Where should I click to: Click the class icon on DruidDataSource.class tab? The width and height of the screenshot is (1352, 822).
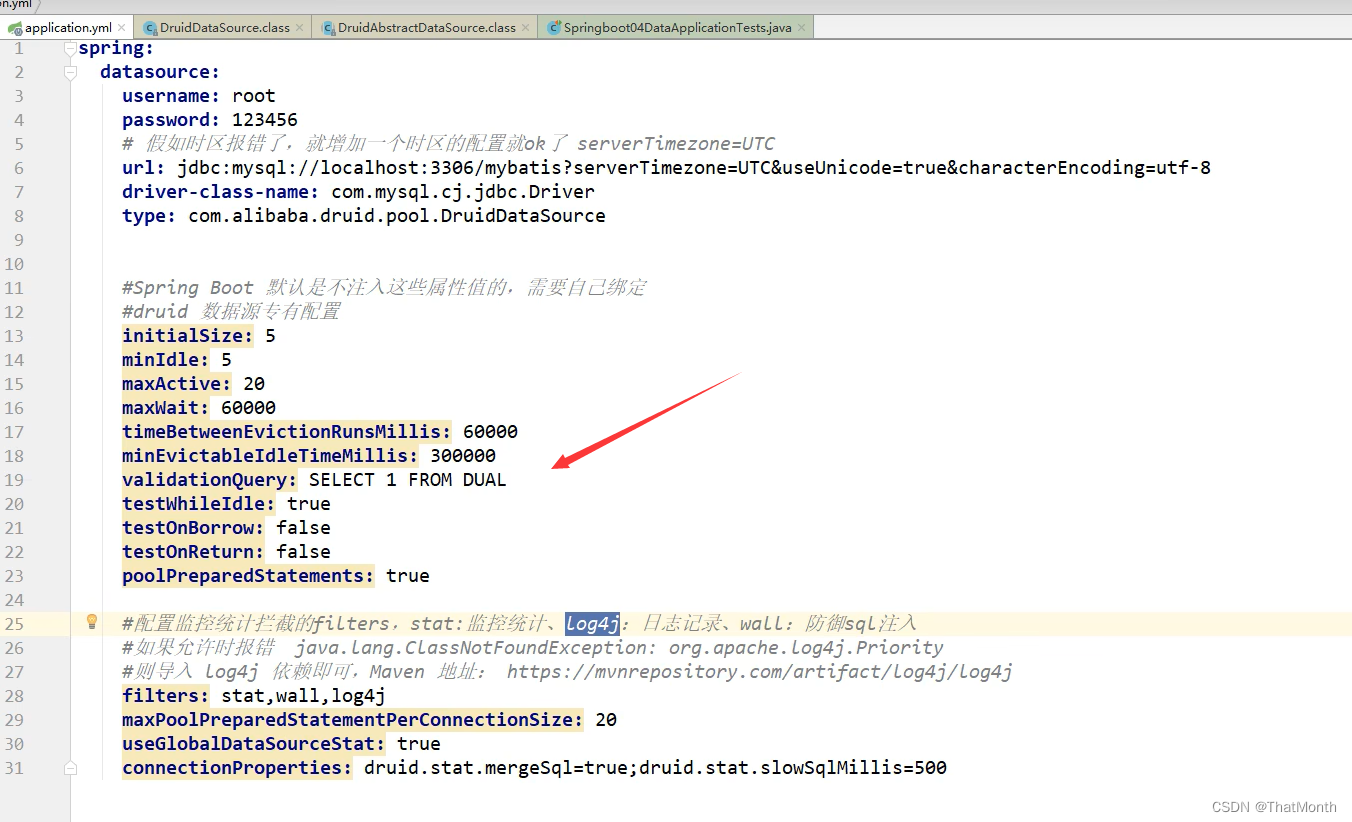[x=148, y=28]
